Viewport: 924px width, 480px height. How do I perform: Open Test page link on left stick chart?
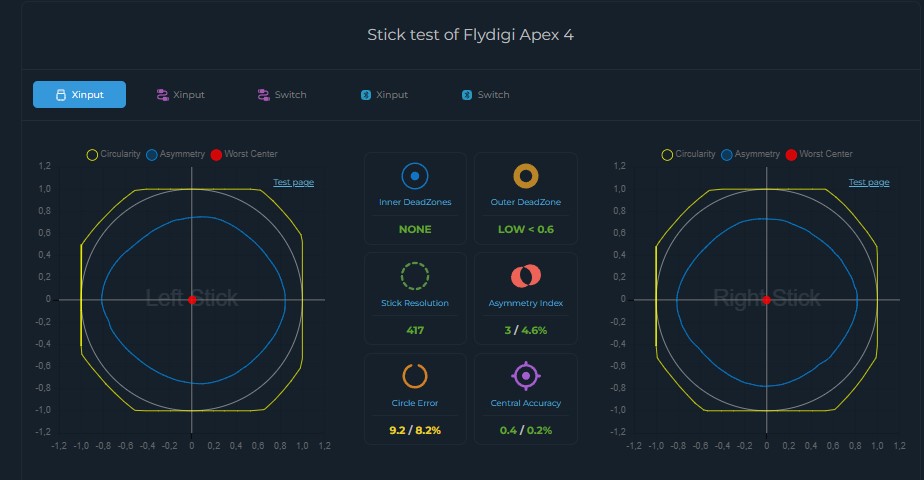click(293, 182)
